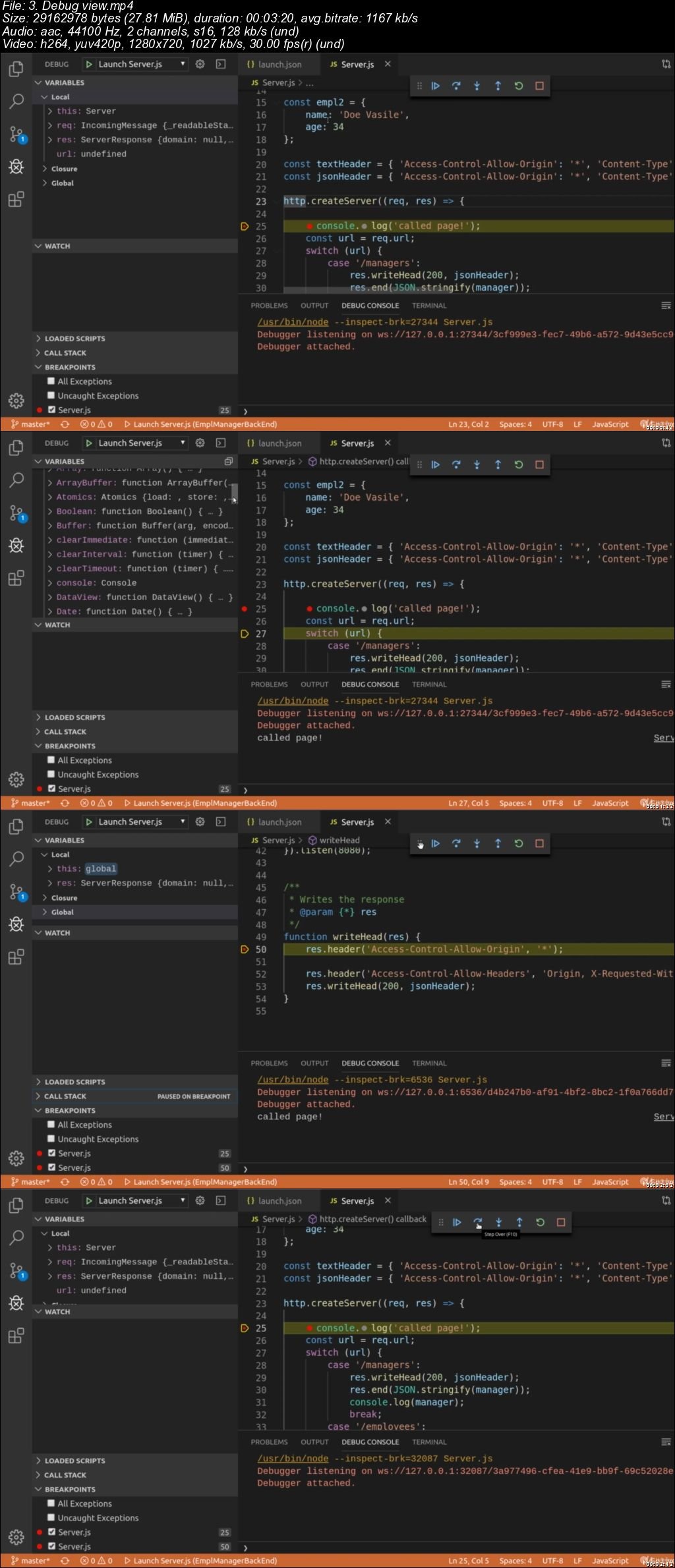Enable All Exceptions in the Ln 25, Col 5 frame

pyautogui.click(x=51, y=1503)
